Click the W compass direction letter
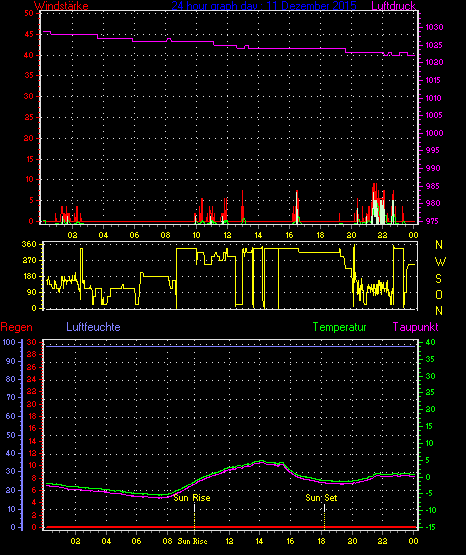Screen dimensions: 466x555 click(x=440, y=262)
